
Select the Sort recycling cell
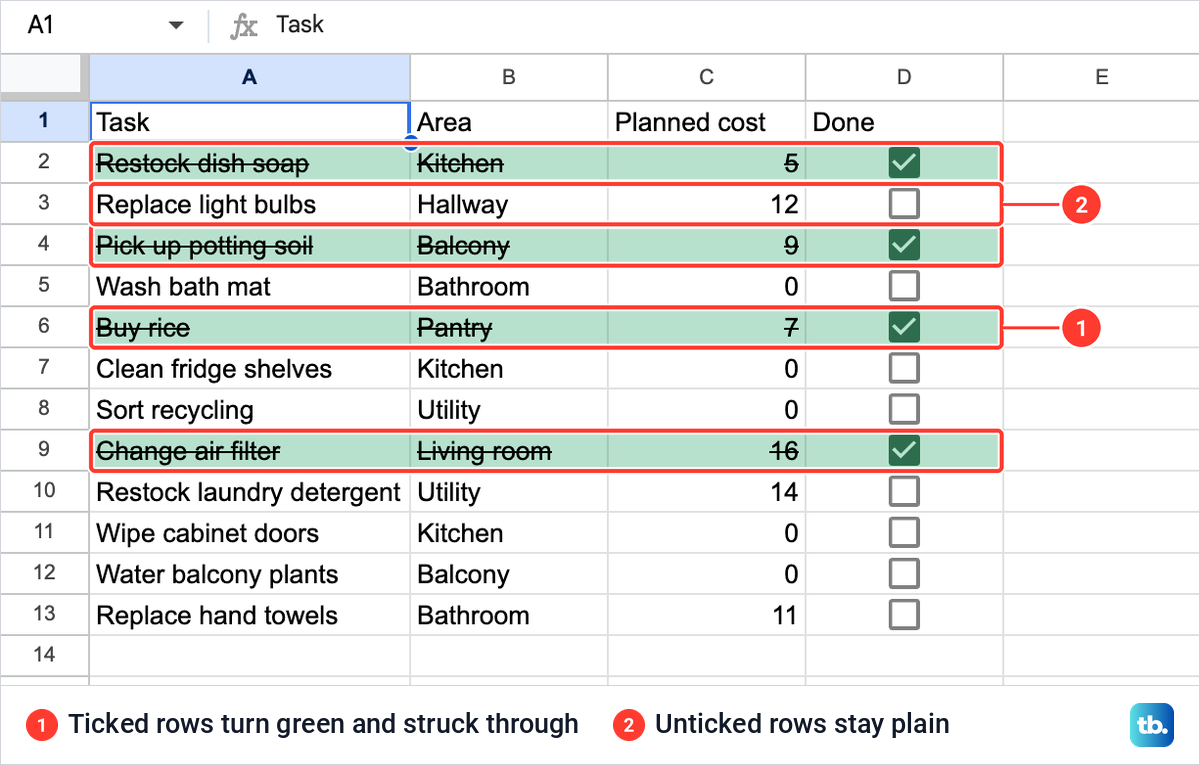point(250,409)
